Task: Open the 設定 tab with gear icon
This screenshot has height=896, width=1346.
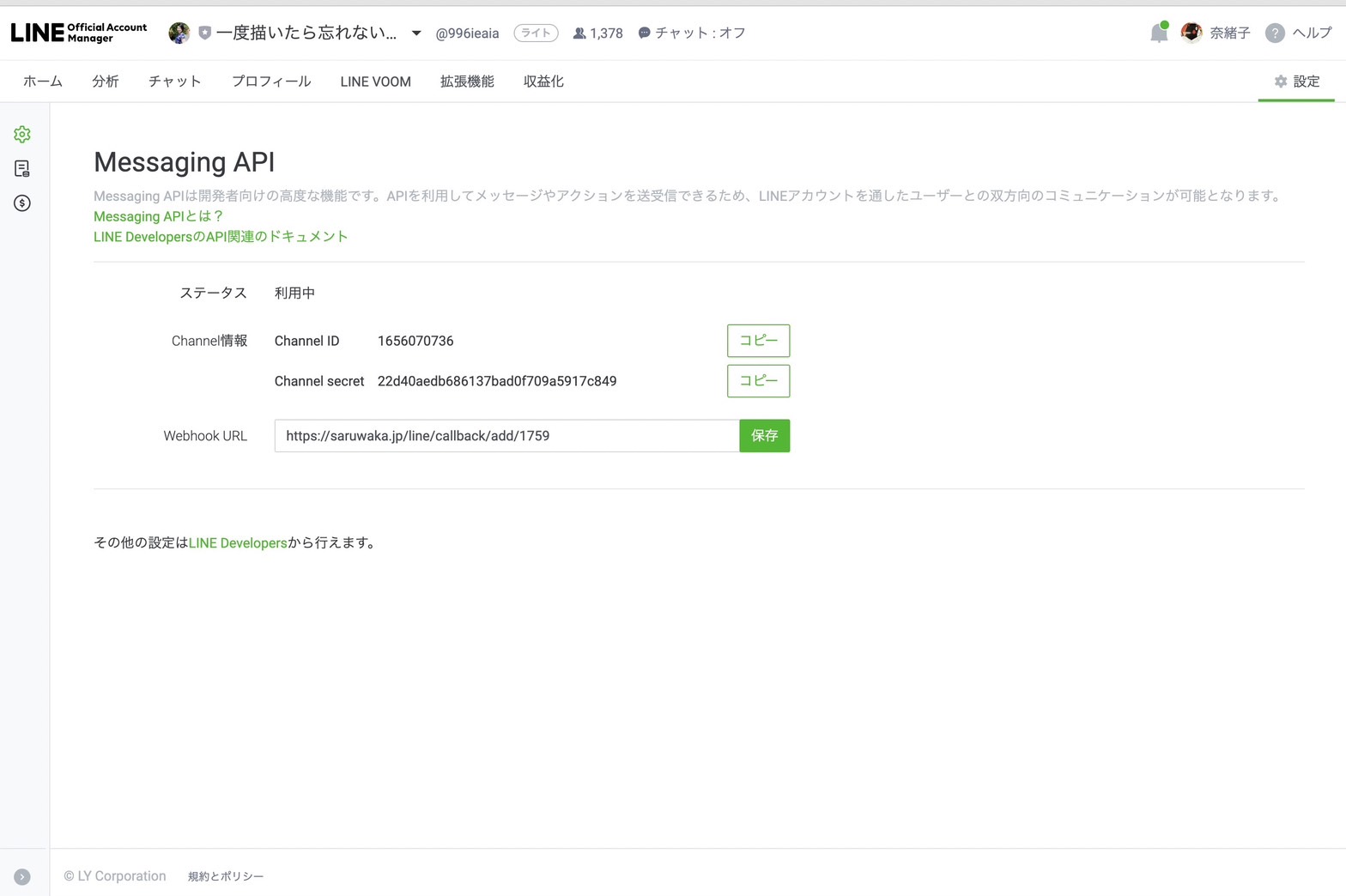Action: 1296,82
